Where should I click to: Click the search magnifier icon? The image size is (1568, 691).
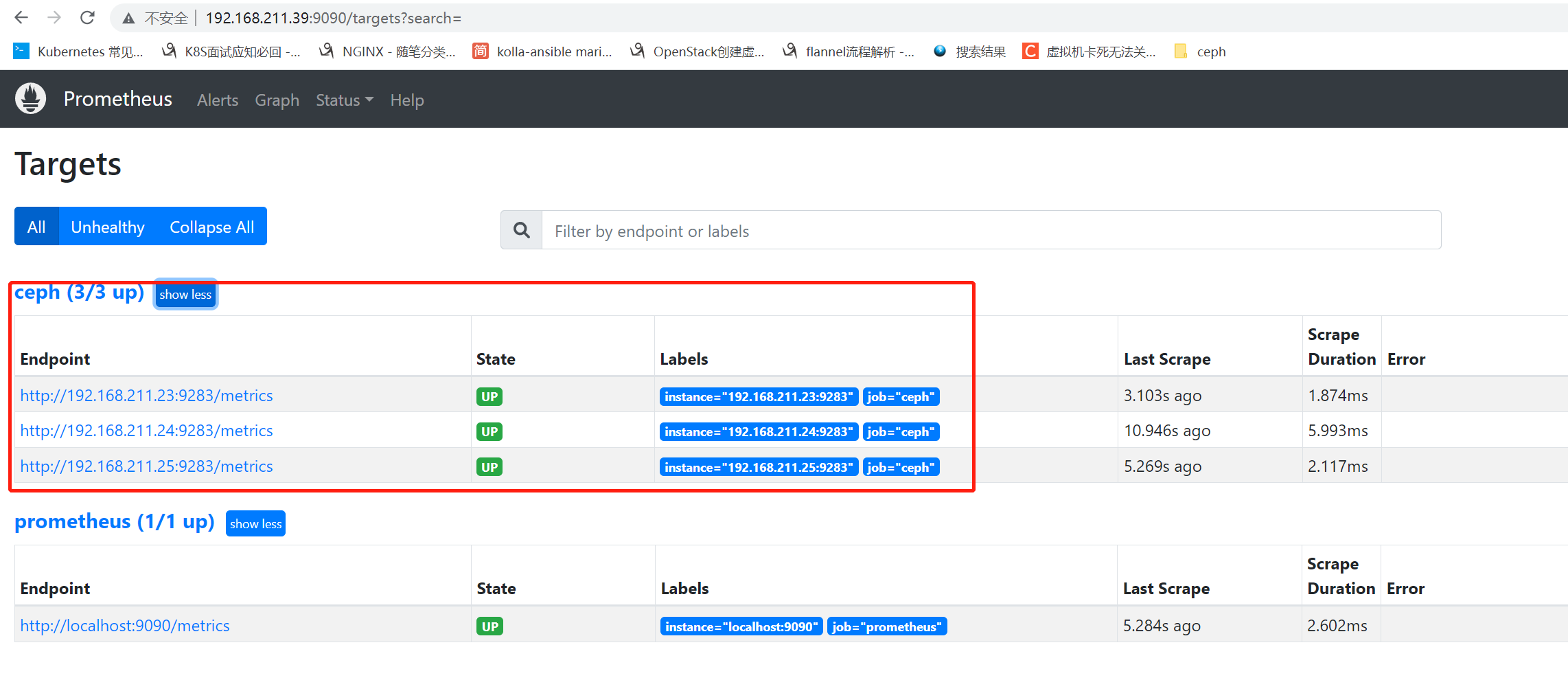(522, 230)
